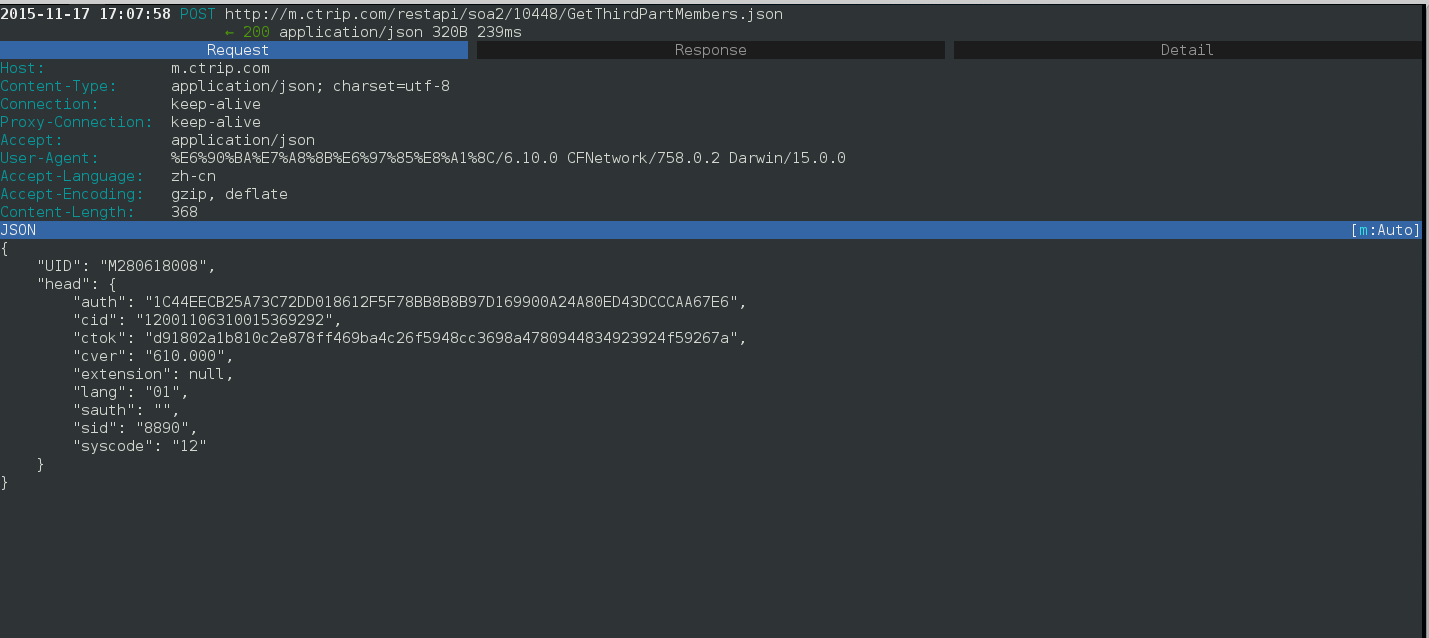Select the User-Agent header value

508,158
